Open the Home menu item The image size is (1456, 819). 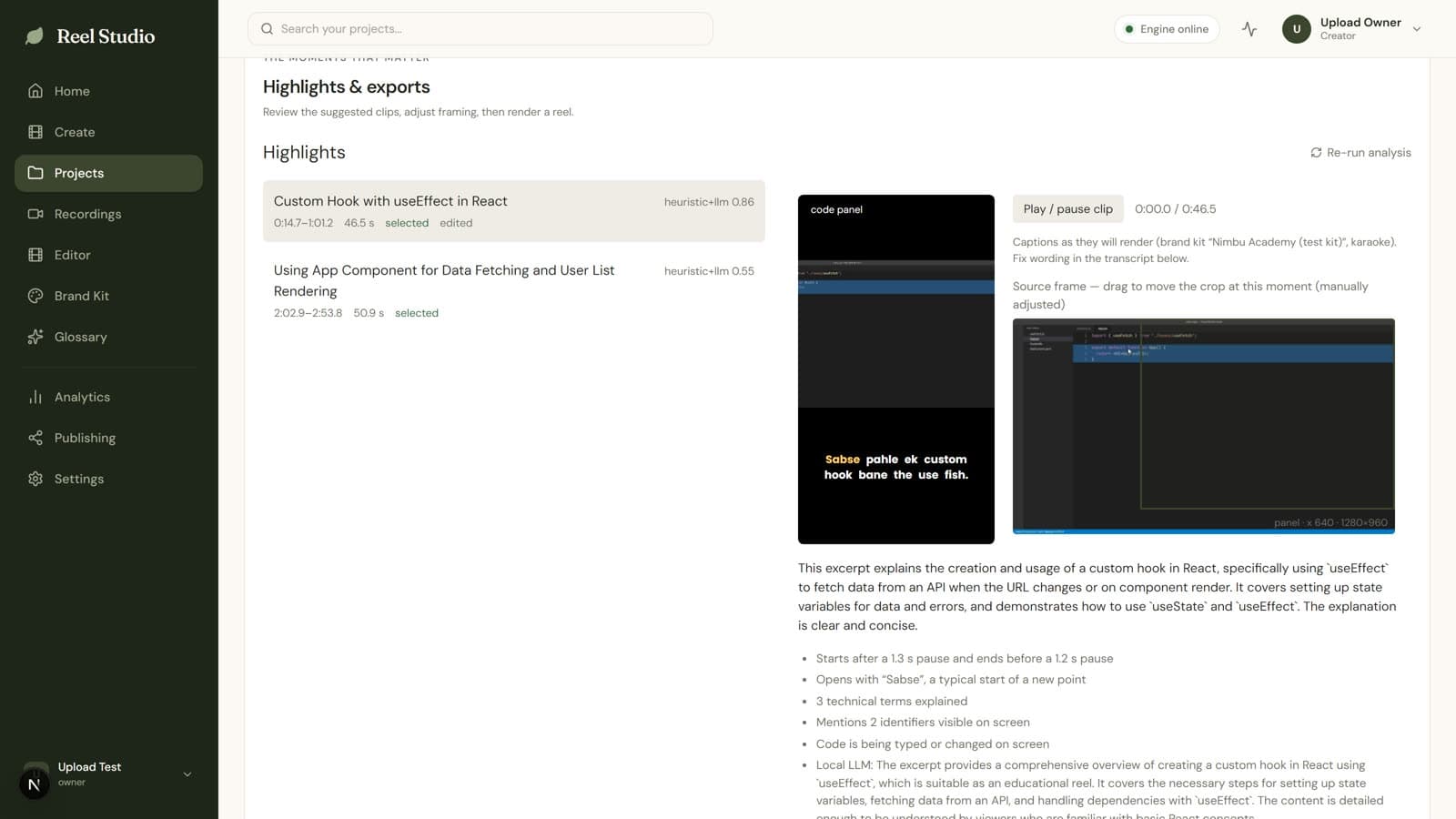[108, 91]
